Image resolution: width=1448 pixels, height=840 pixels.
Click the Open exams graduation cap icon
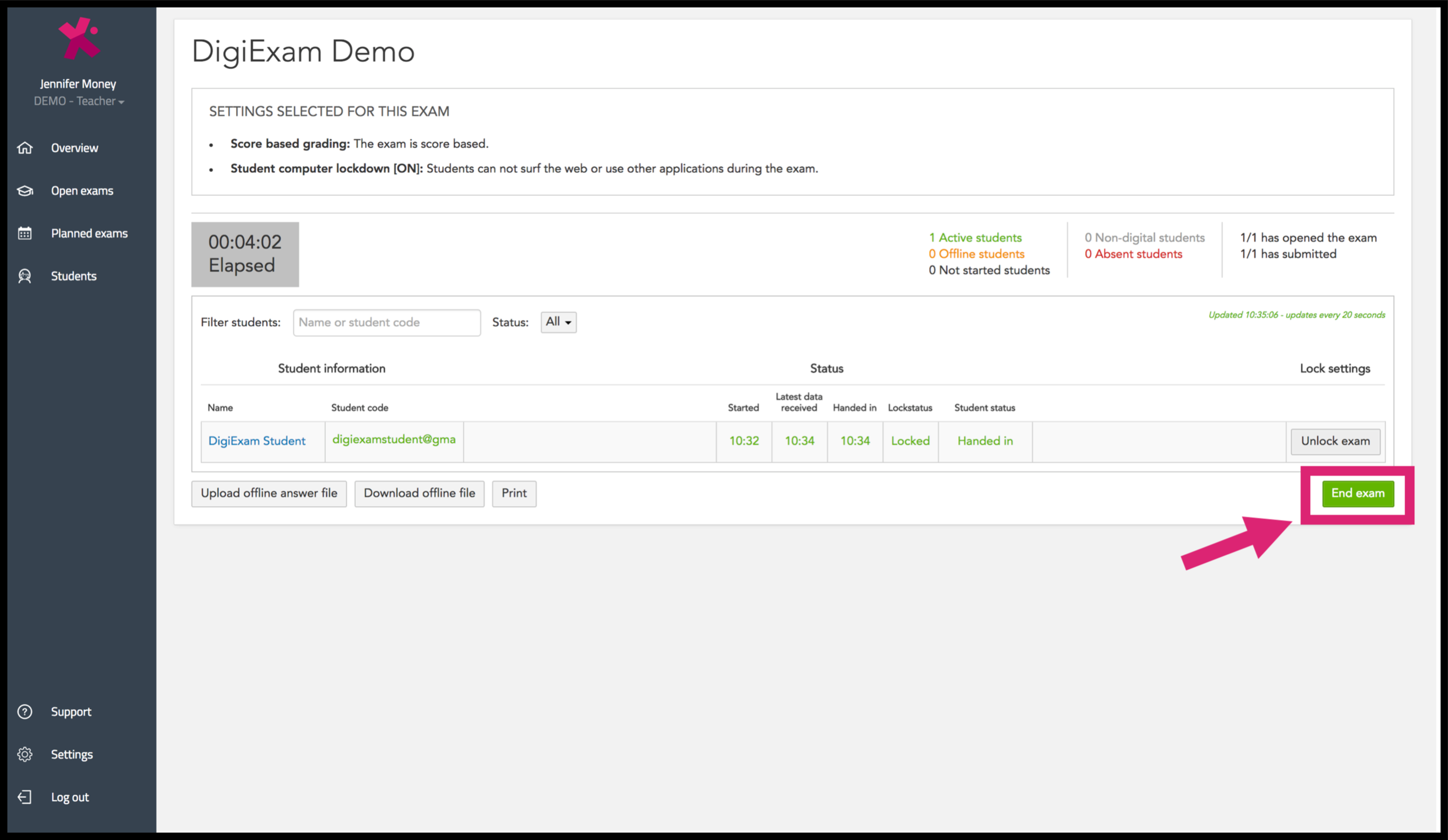click(25, 191)
